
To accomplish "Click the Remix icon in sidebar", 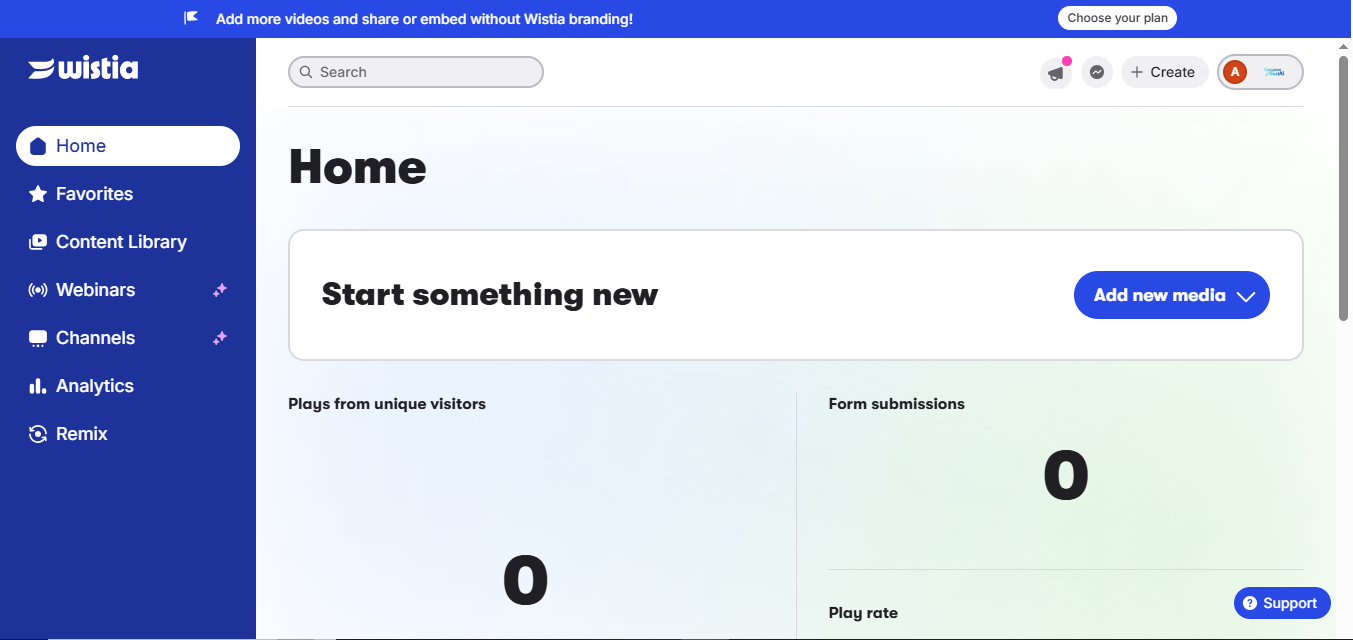I will pos(38,434).
